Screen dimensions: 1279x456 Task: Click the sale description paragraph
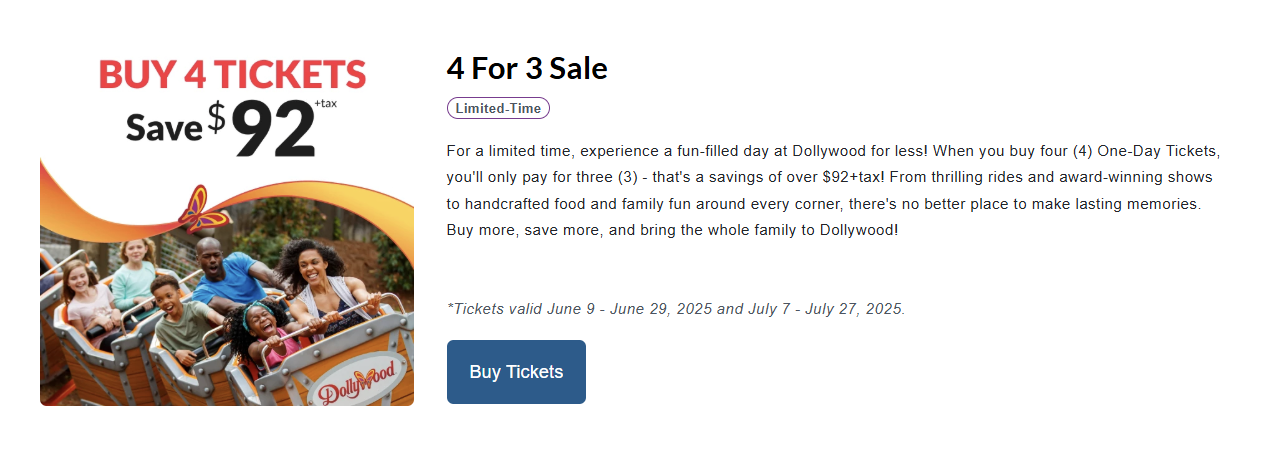click(x=834, y=190)
